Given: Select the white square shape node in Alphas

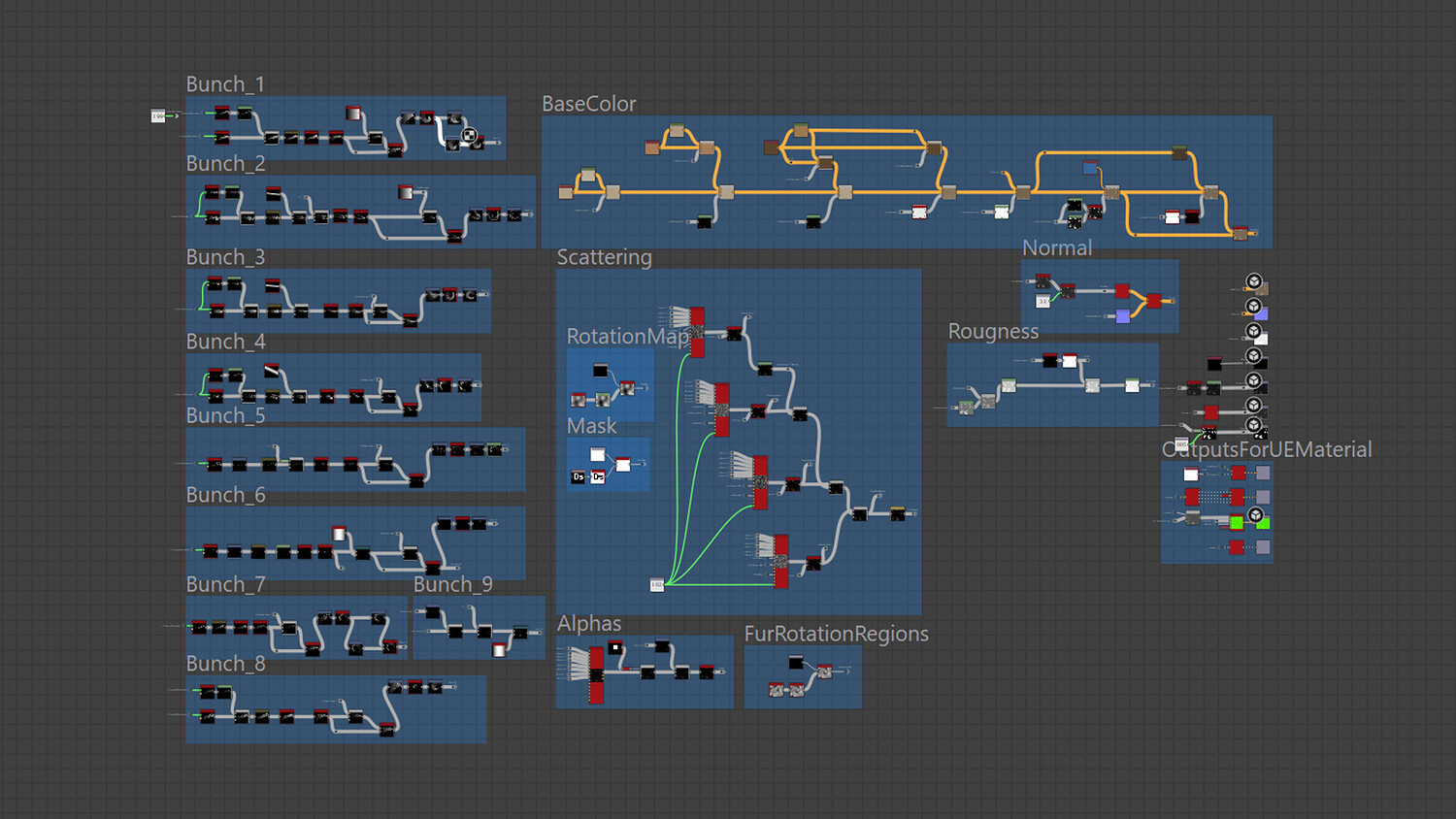Looking at the screenshot, I should pos(615,646).
